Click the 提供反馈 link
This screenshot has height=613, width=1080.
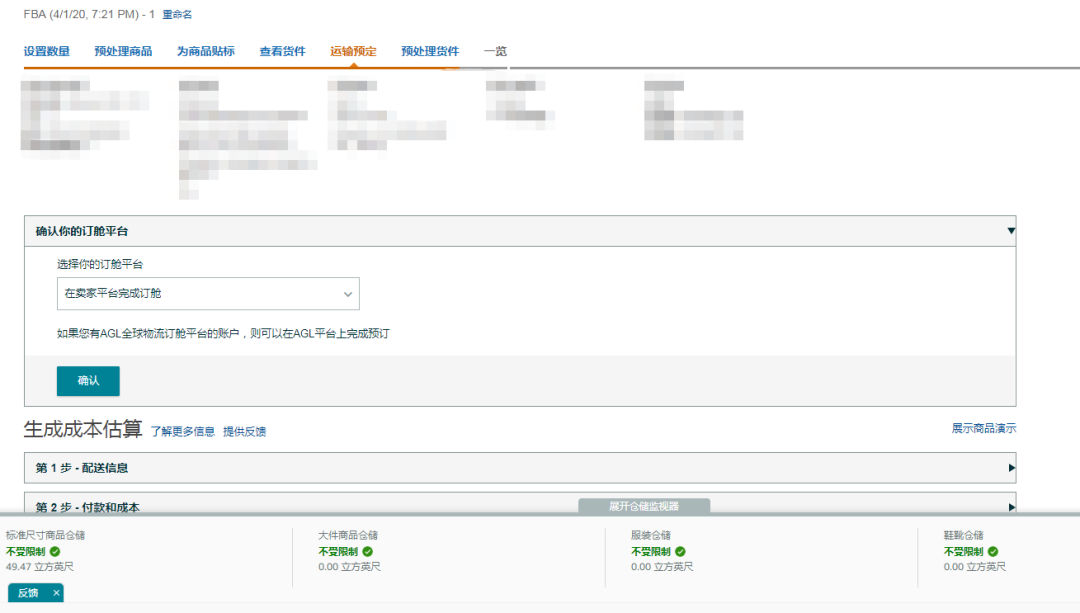[x=245, y=431]
